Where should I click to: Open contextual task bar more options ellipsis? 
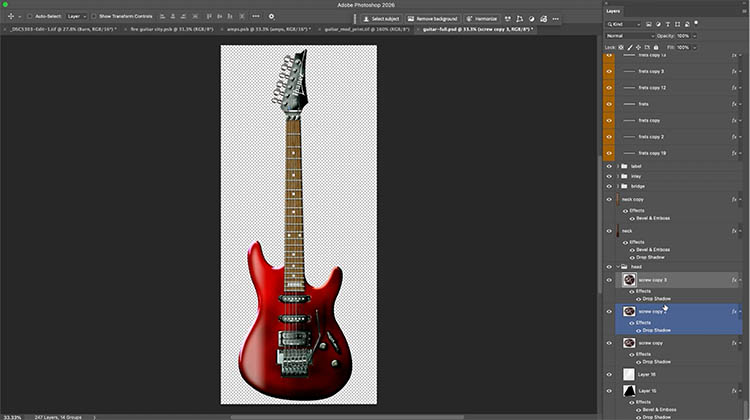coord(555,19)
